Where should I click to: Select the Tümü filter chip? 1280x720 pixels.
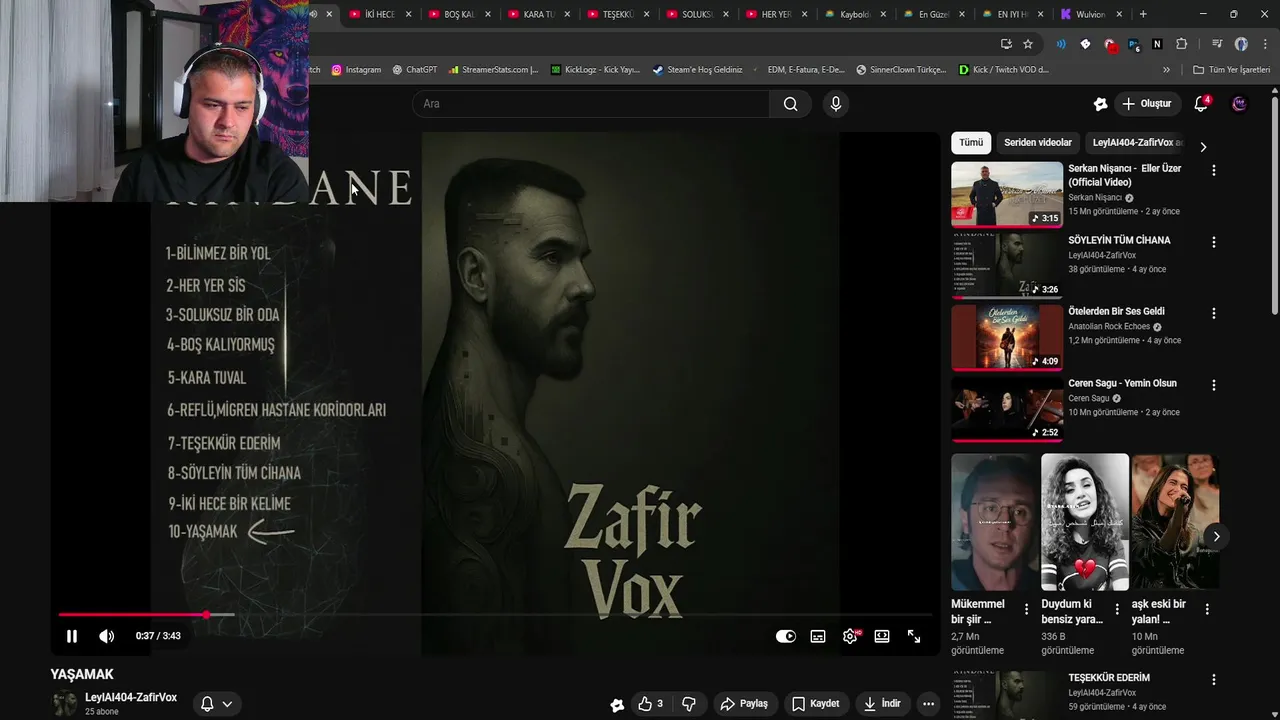971,143
